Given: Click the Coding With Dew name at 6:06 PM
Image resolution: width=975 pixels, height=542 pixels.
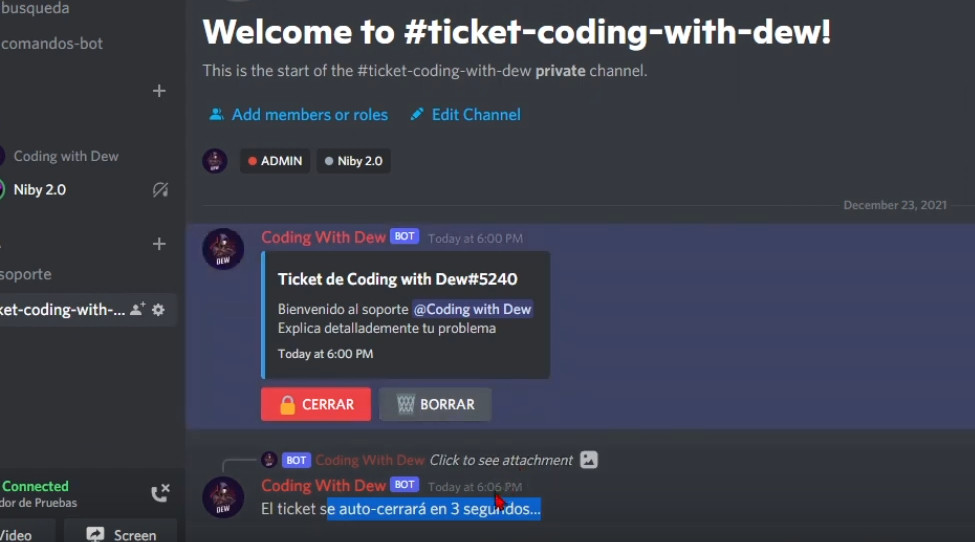Looking at the screenshot, I should [x=323, y=485].
